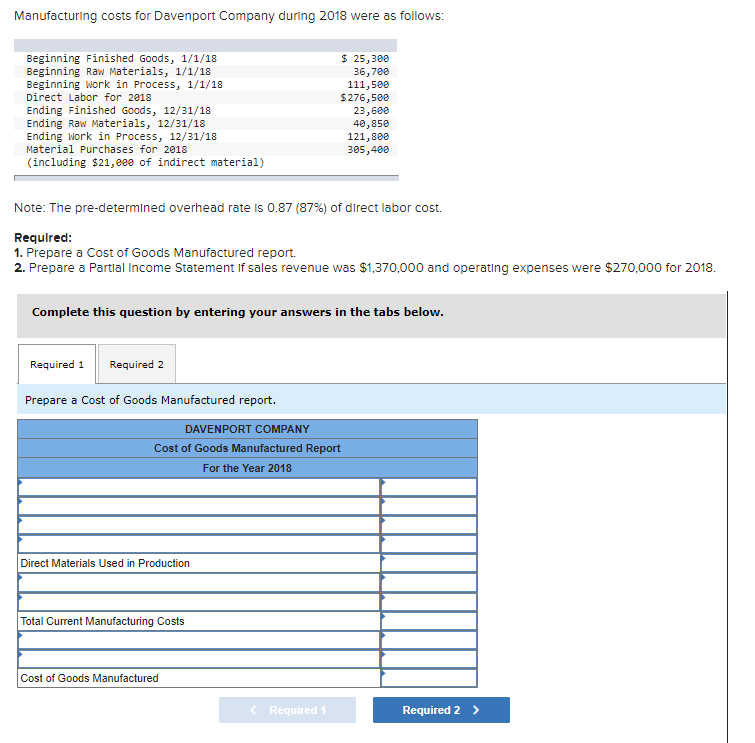Click the 'Cost of Goods Manufactured' row label
Image resolution: width=755 pixels, height=743 pixels.
[x=89, y=678]
